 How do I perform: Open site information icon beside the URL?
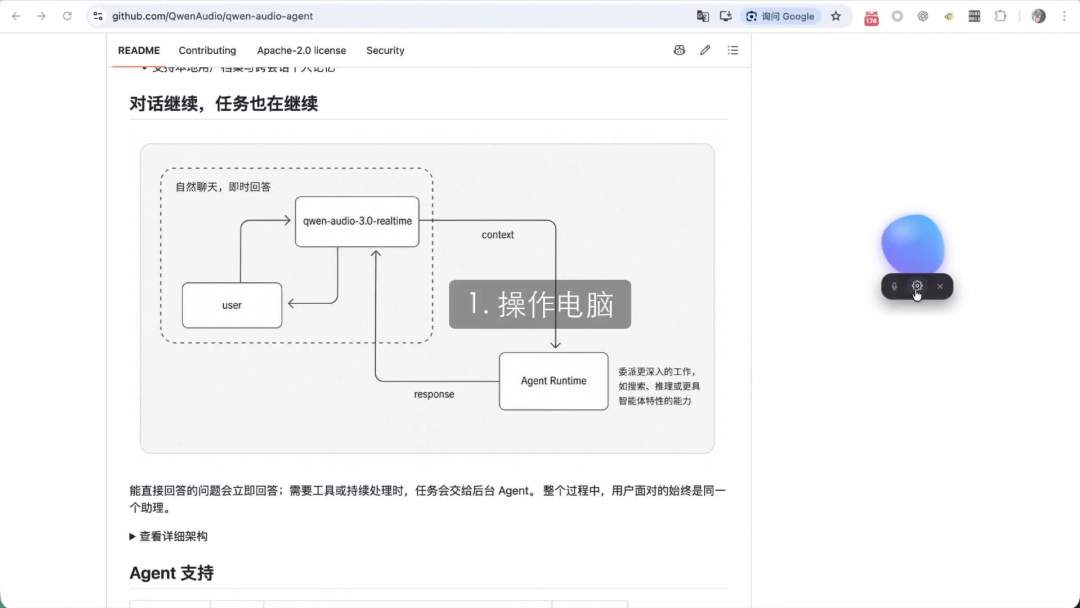pyautogui.click(x=98, y=16)
